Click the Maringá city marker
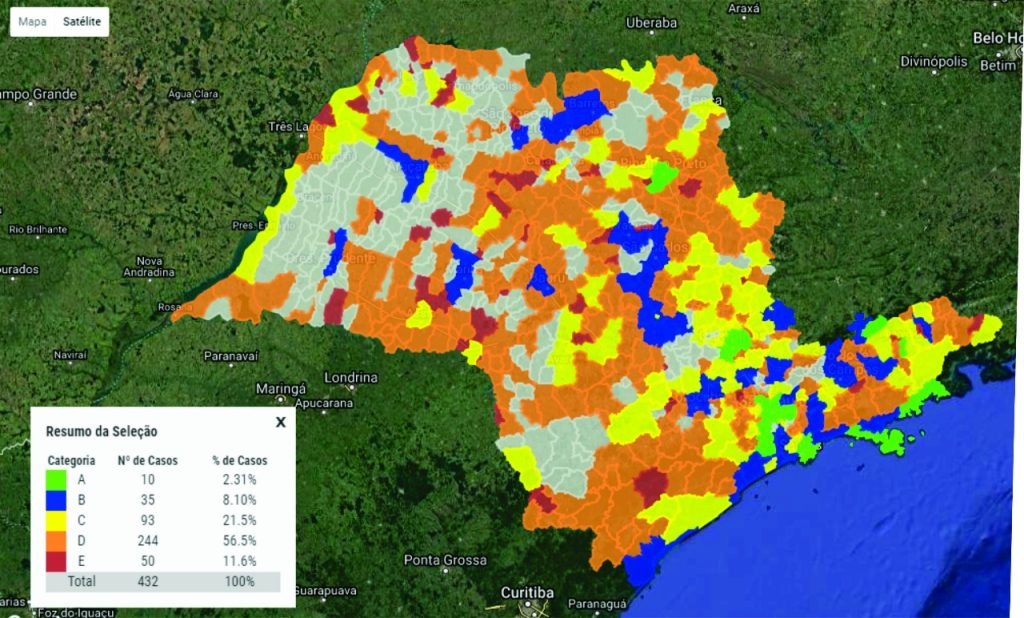The height and width of the screenshot is (618, 1024). click(x=281, y=398)
